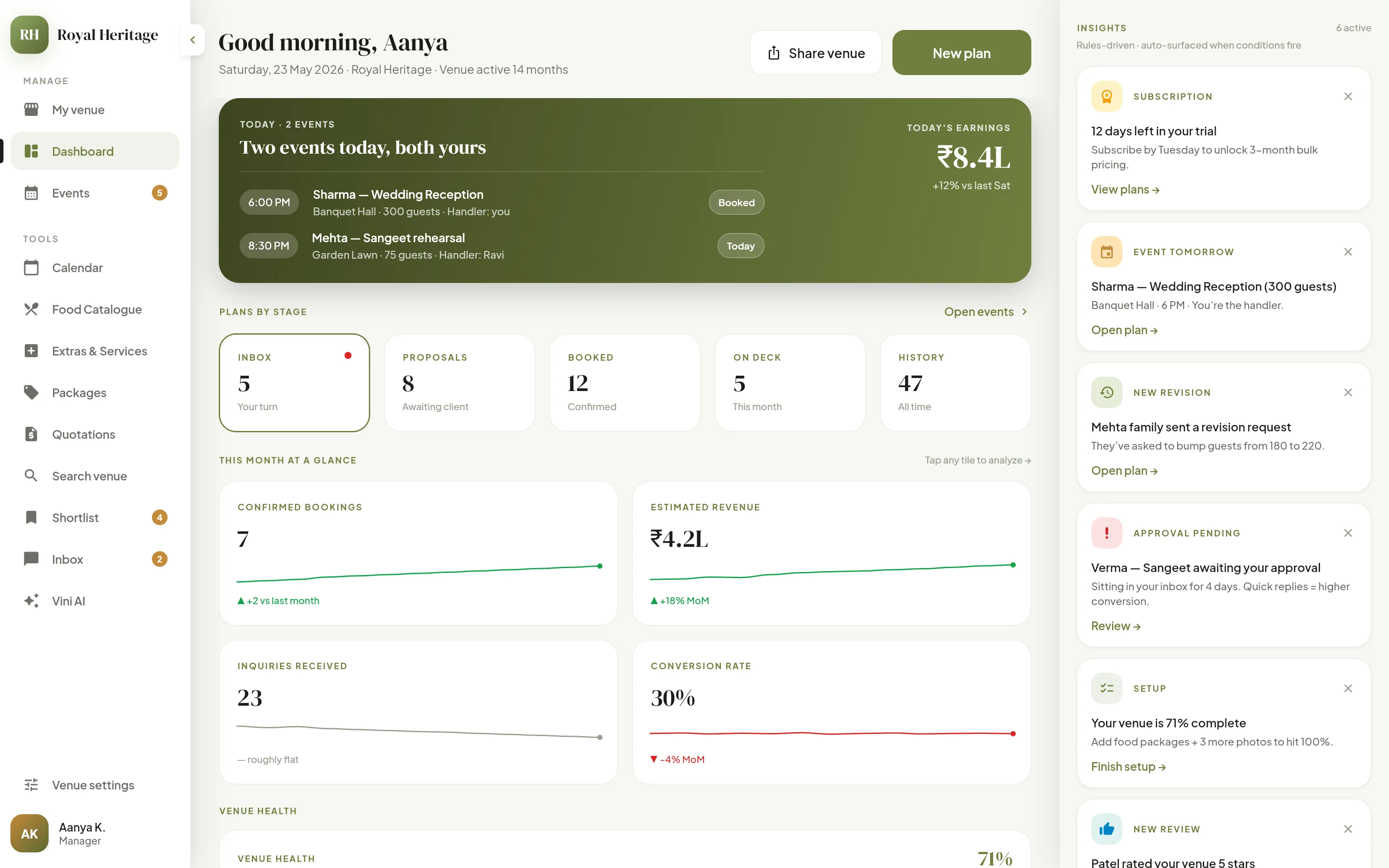Click the Booked status pill

pyautogui.click(x=737, y=203)
